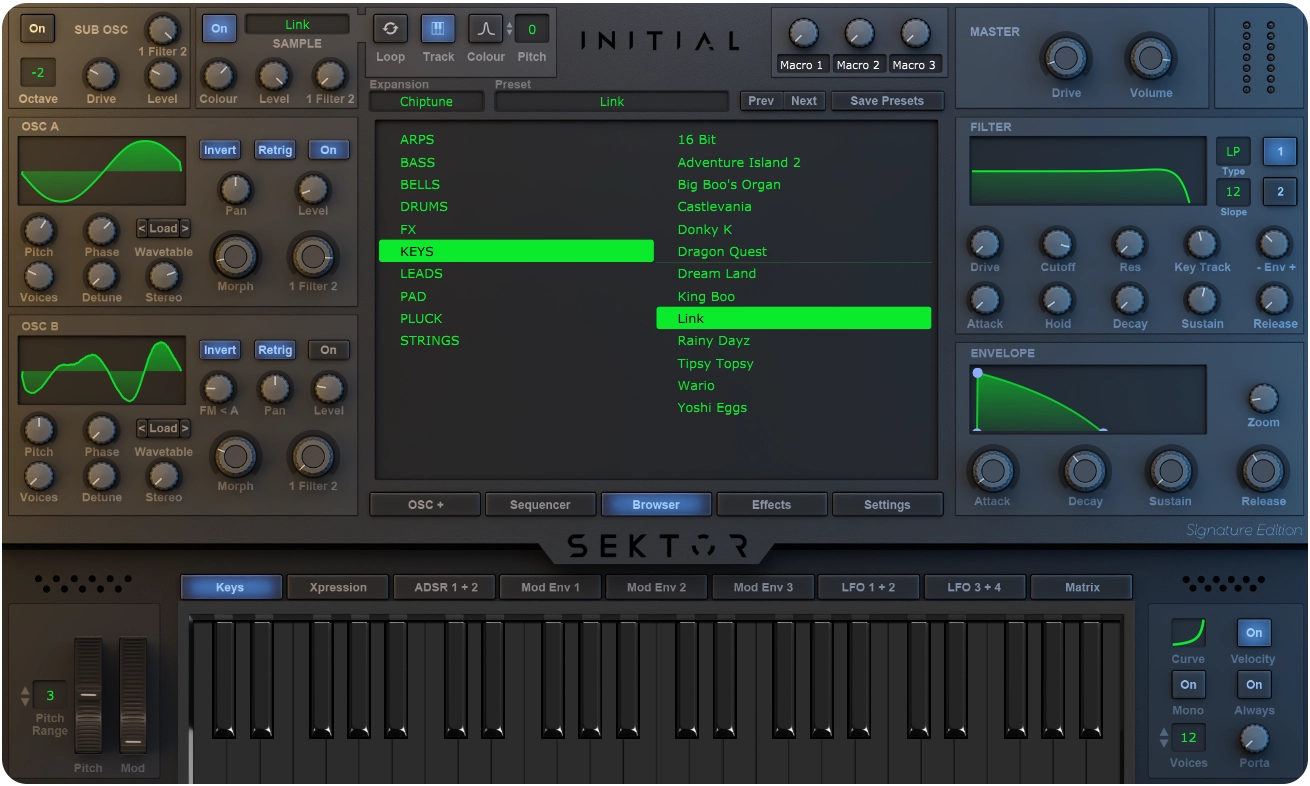Open the wavetable Load selector on OSC A
This screenshot has height=786, width=1310.
coord(162,228)
